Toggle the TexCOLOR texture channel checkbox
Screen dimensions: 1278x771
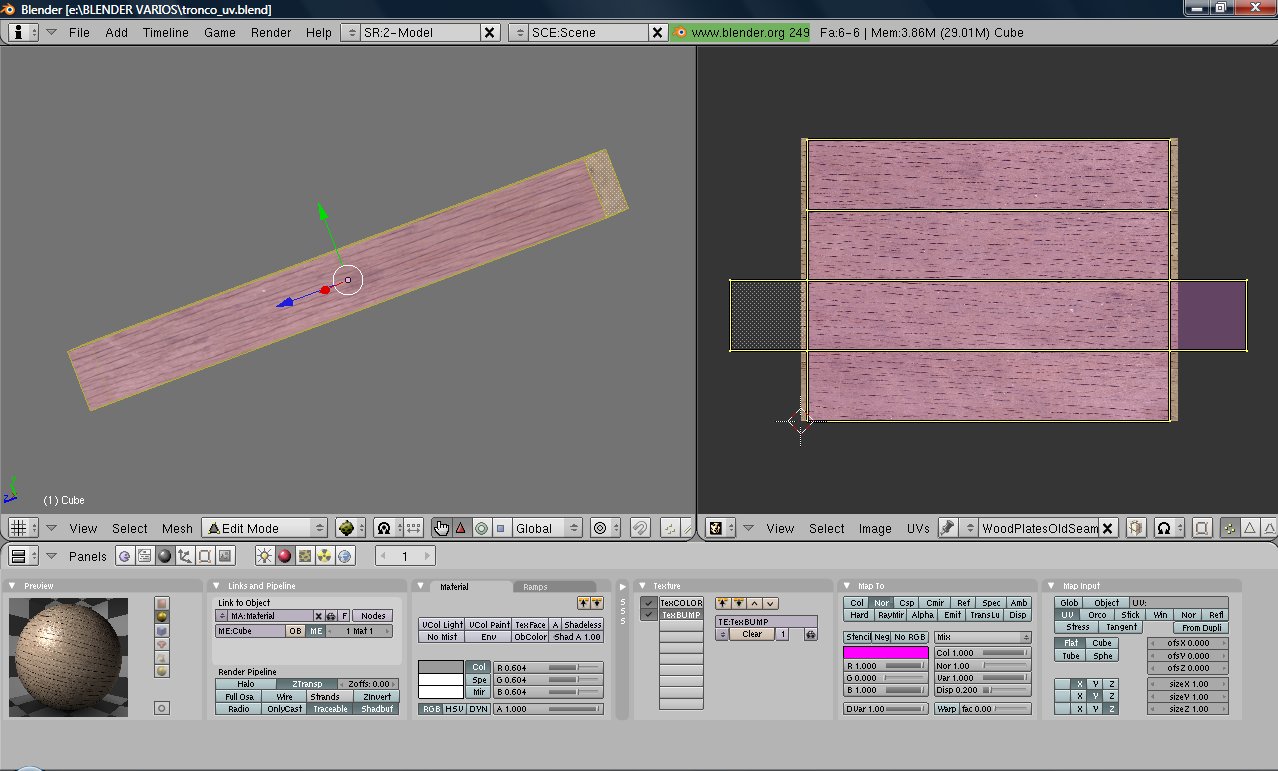pos(650,603)
